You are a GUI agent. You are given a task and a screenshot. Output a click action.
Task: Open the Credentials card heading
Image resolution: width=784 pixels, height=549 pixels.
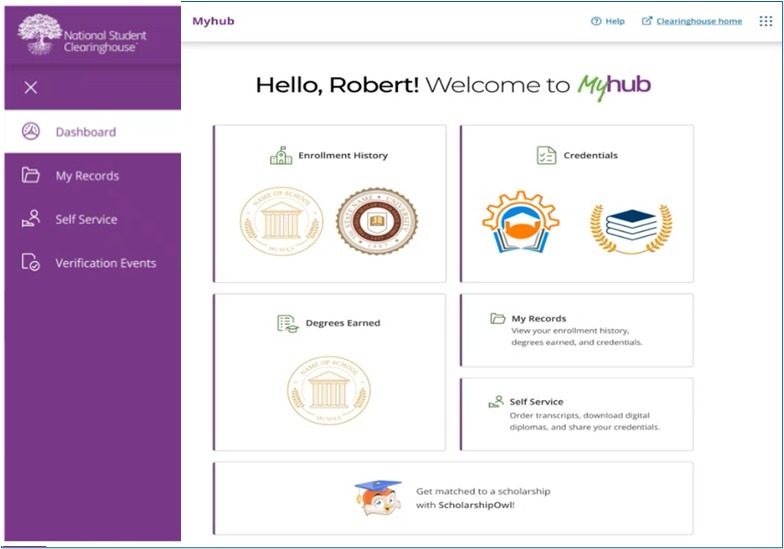pos(590,156)
